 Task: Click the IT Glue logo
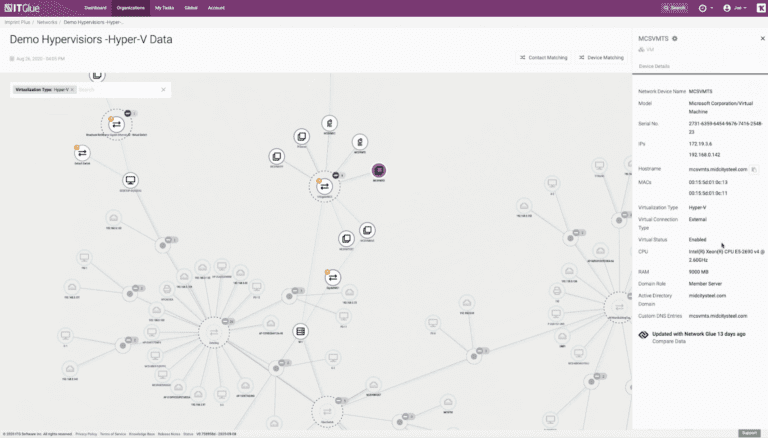[x=22, y=8]
